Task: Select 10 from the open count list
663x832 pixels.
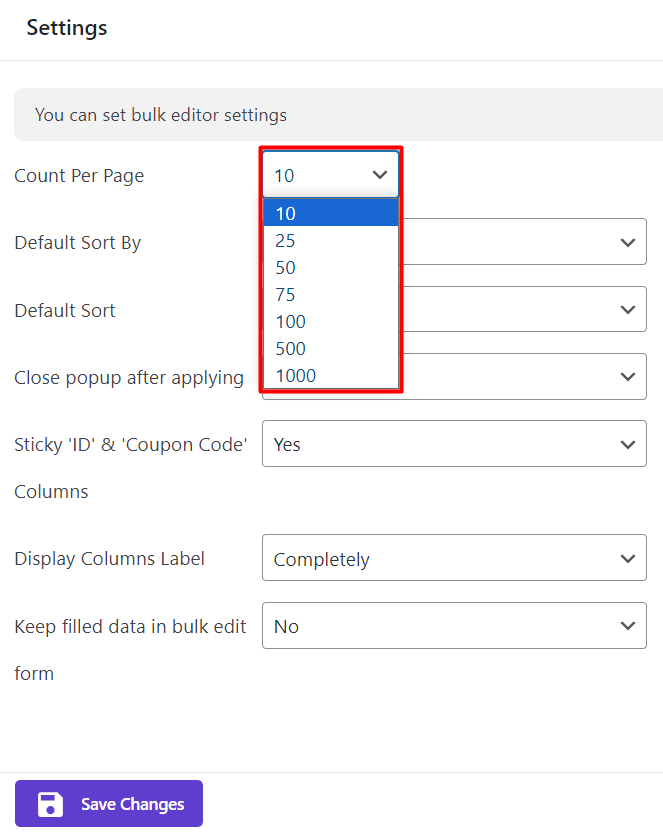Action: 330,213
